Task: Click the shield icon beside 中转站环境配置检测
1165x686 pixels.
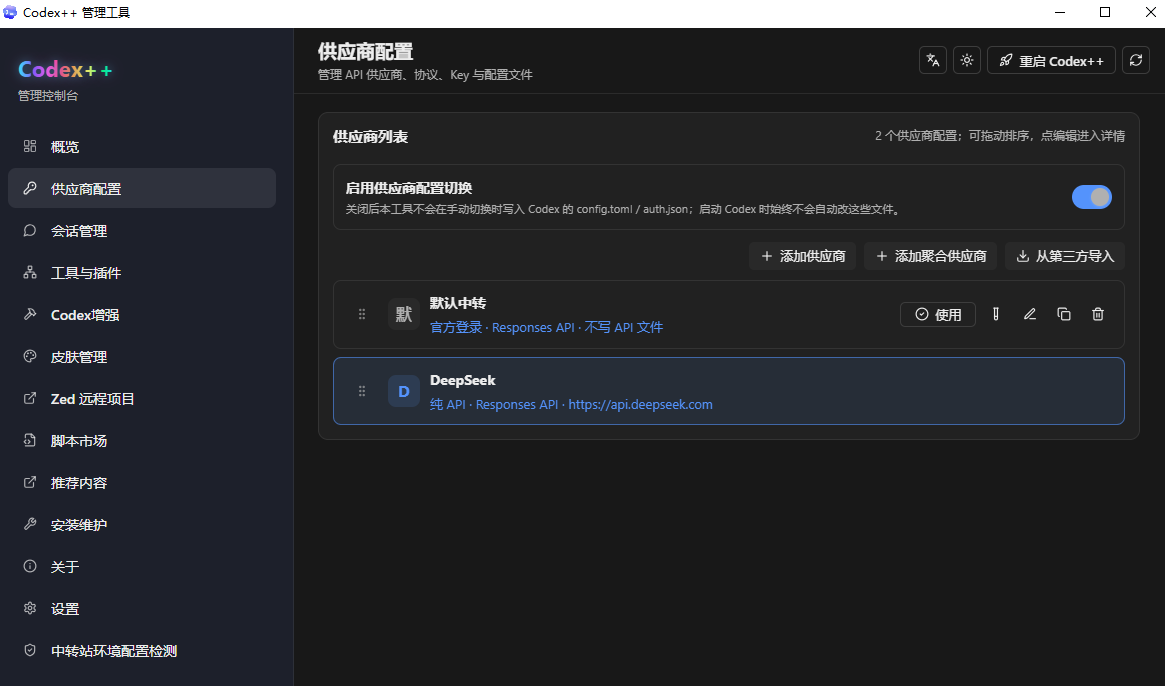Action: (30, 650)
